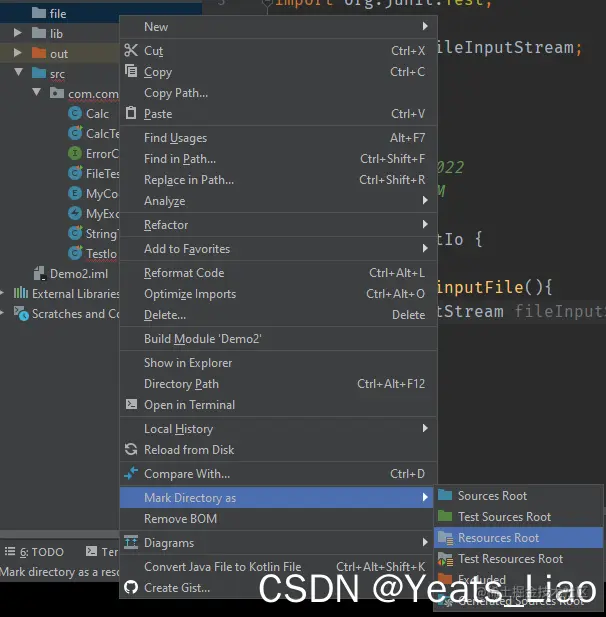This screenshot has height=617, width=606.
Task: Choose Copy Path... from the context menu
Action: (278, 93)
